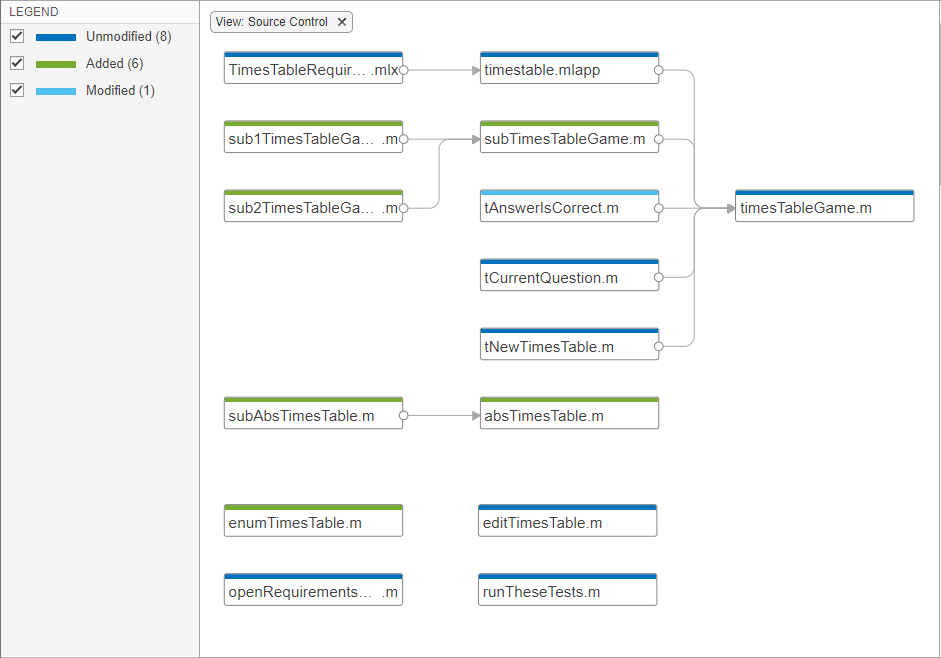
Task: Select the timesTableGame.m file node
Action: pyautogui.click(x=824, y=208)
